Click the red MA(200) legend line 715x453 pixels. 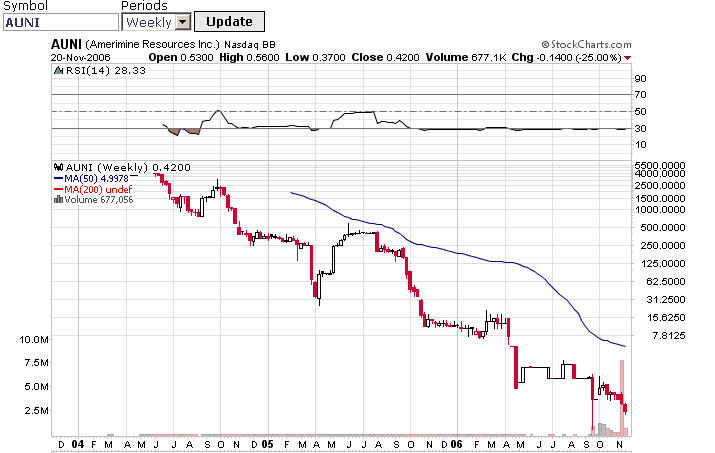click(58, 189)
